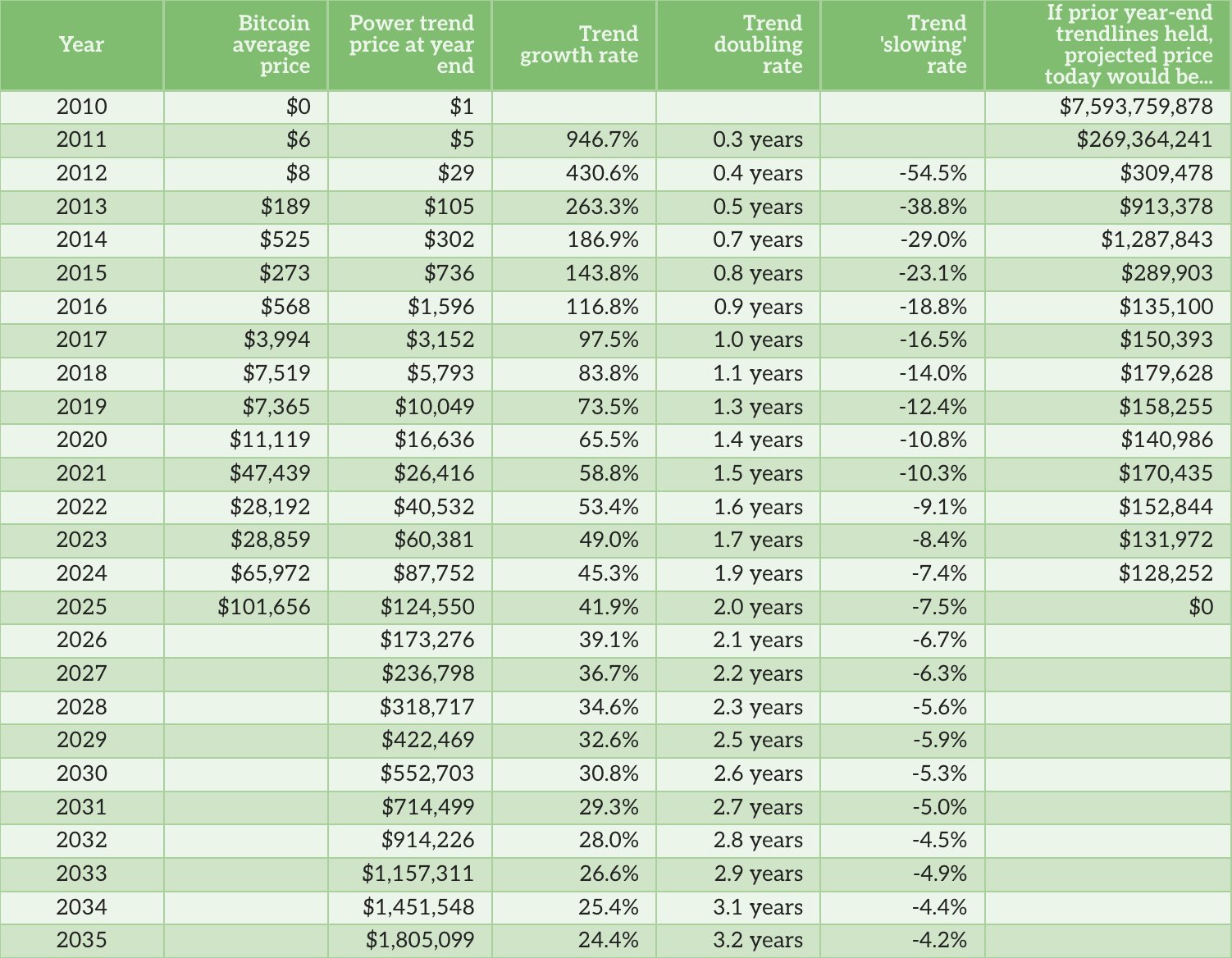The width and height of the screenshot is (1232, 958).
Task: Select the doubling rate "2.2 years"
Action: 758,673
